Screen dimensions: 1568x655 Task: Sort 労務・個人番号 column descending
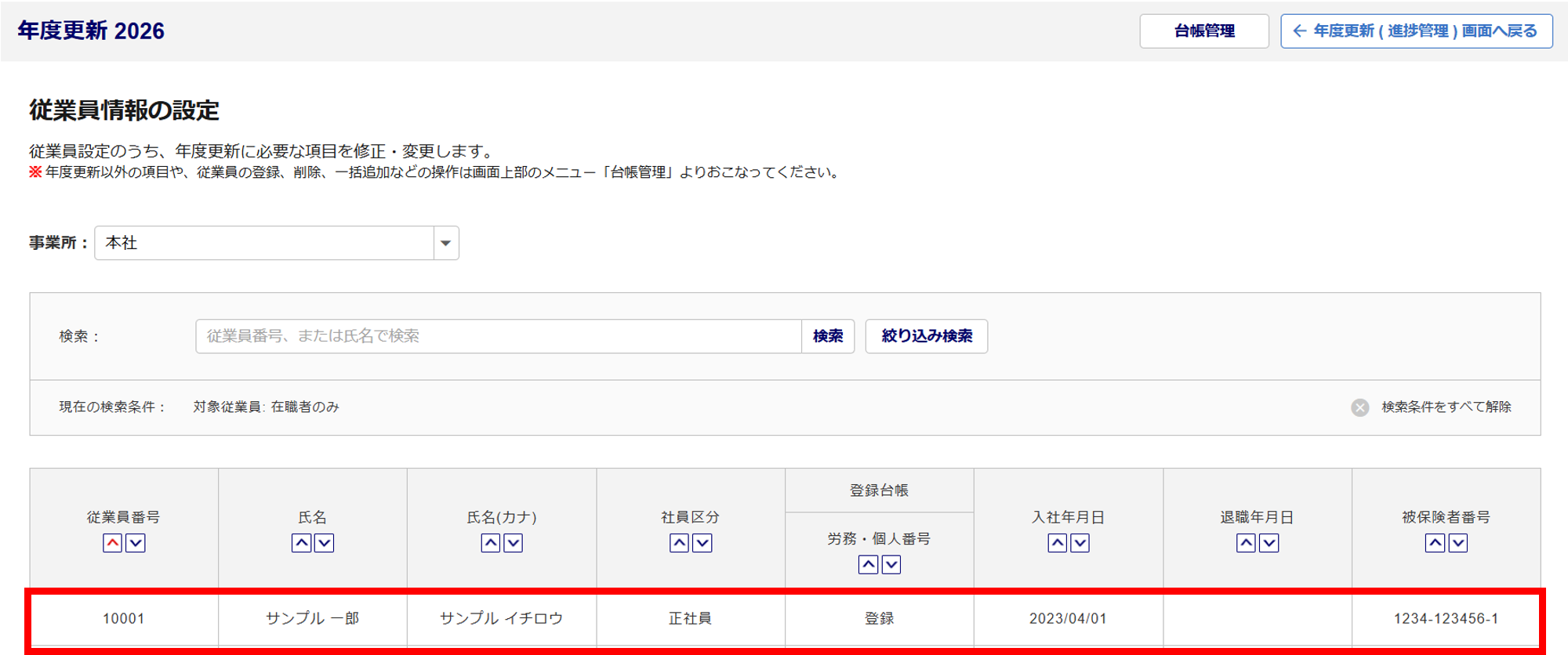point(891,565)
